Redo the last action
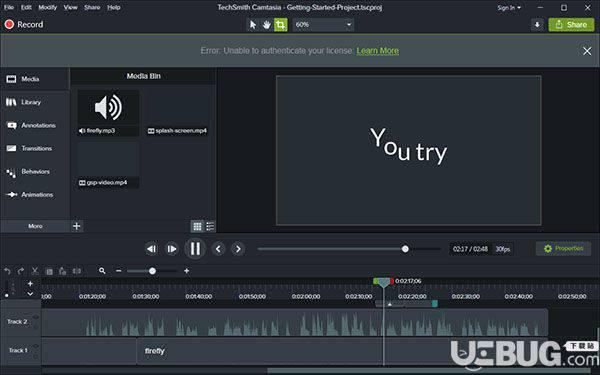600x375 pixels. (21, 271)
